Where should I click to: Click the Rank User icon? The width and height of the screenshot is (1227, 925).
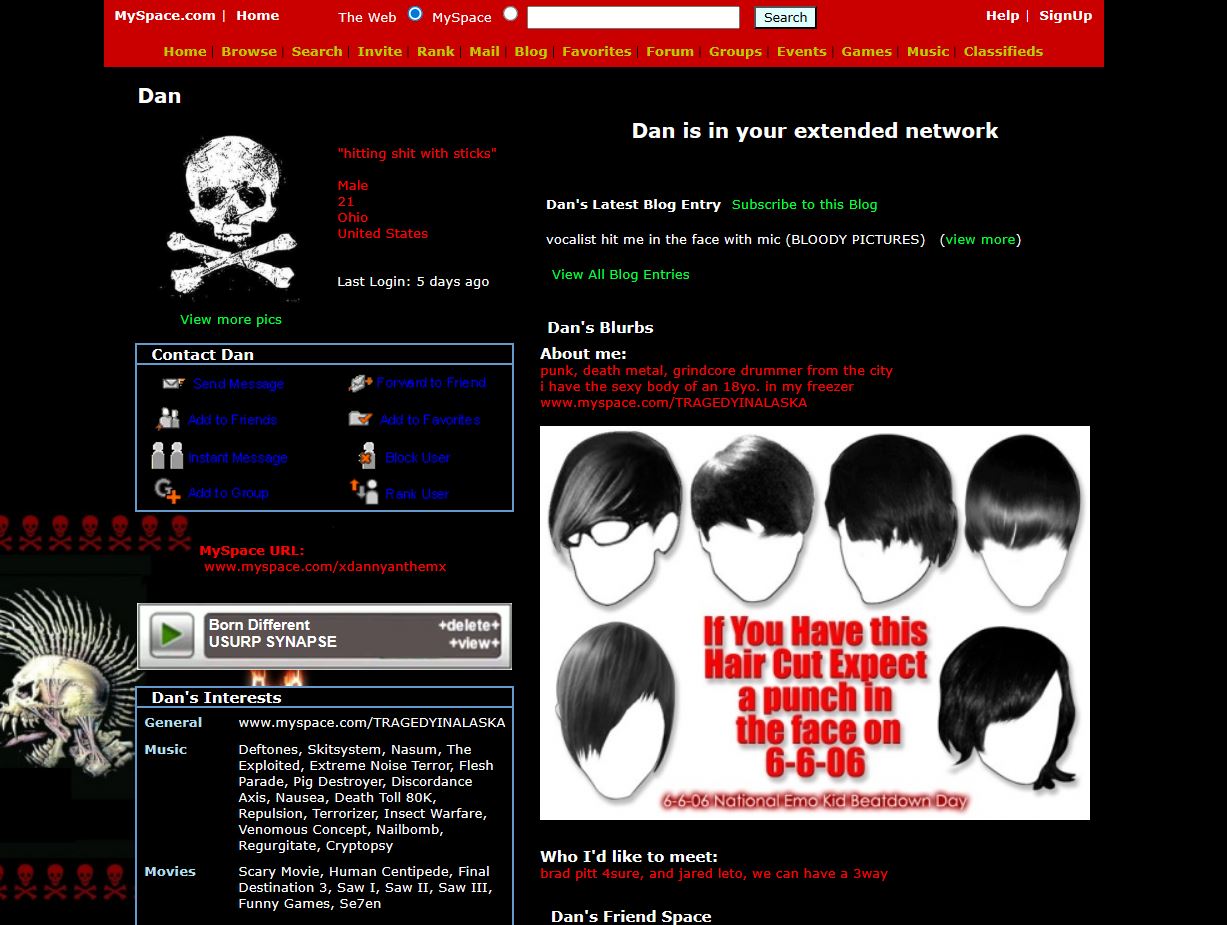coord(364,492)
